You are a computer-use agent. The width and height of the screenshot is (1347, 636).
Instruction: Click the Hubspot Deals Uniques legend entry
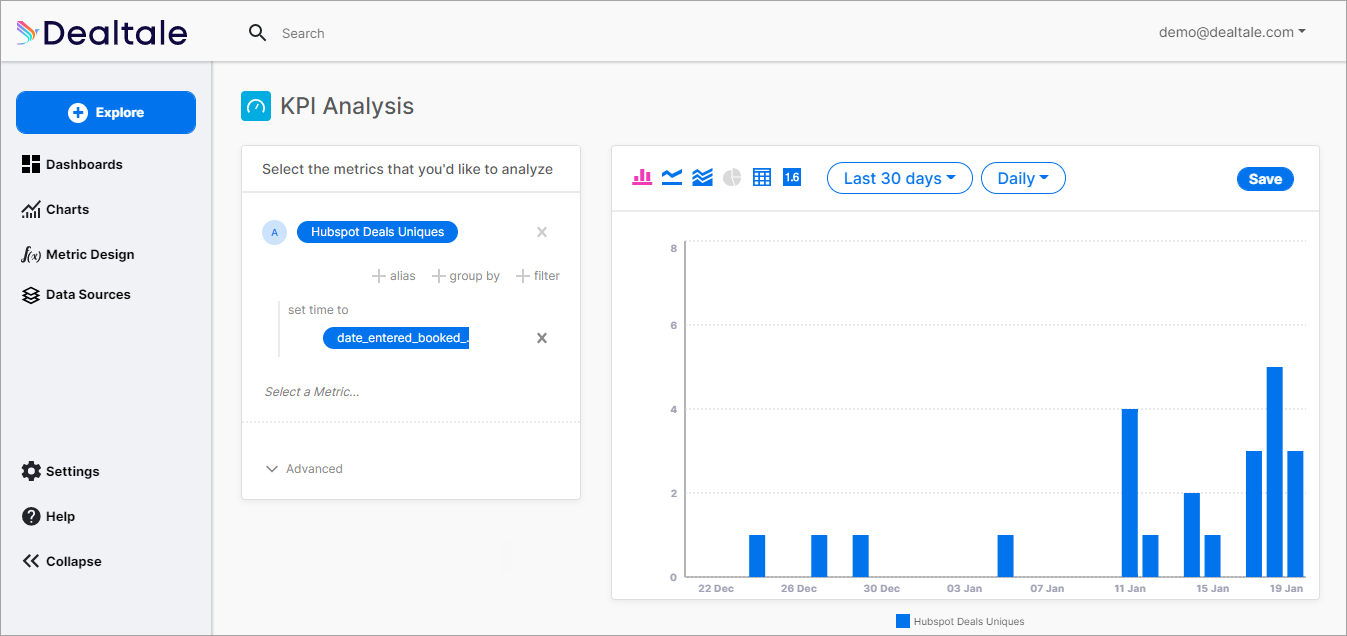tap(960, 621)
